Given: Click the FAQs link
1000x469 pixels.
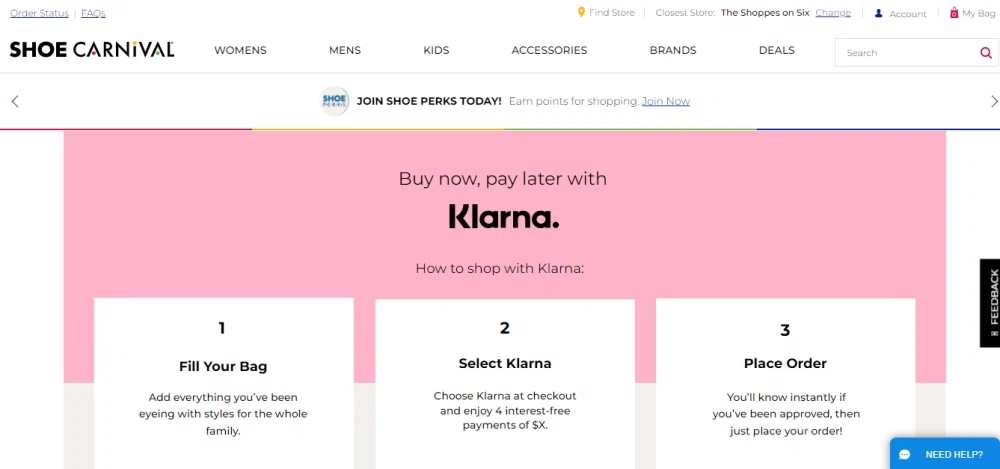Looking at the screenshot, I should point(93,13).
